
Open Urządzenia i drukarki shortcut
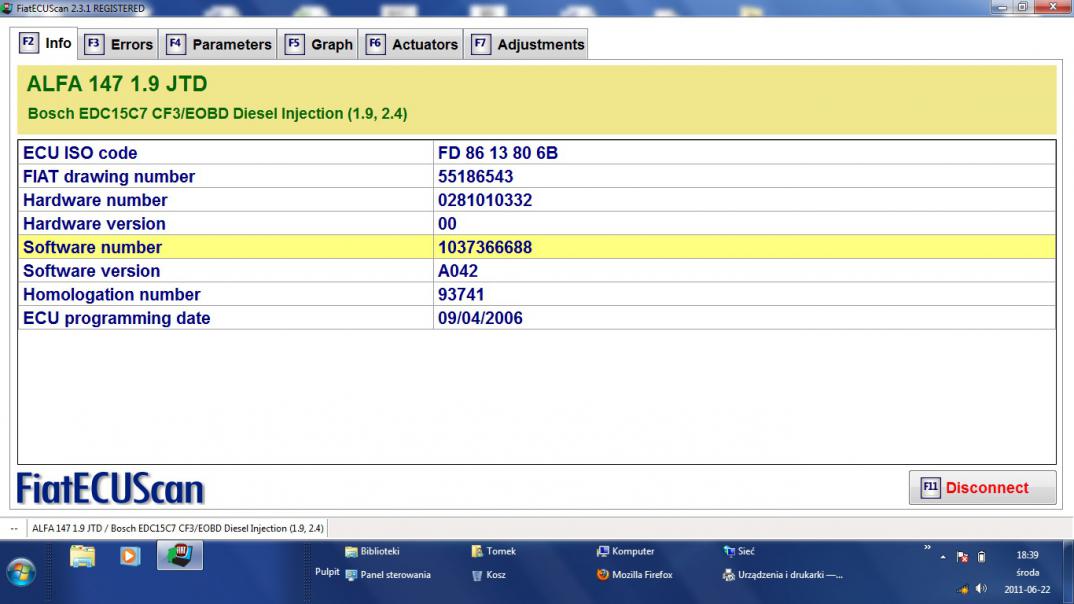pos(783,575)
